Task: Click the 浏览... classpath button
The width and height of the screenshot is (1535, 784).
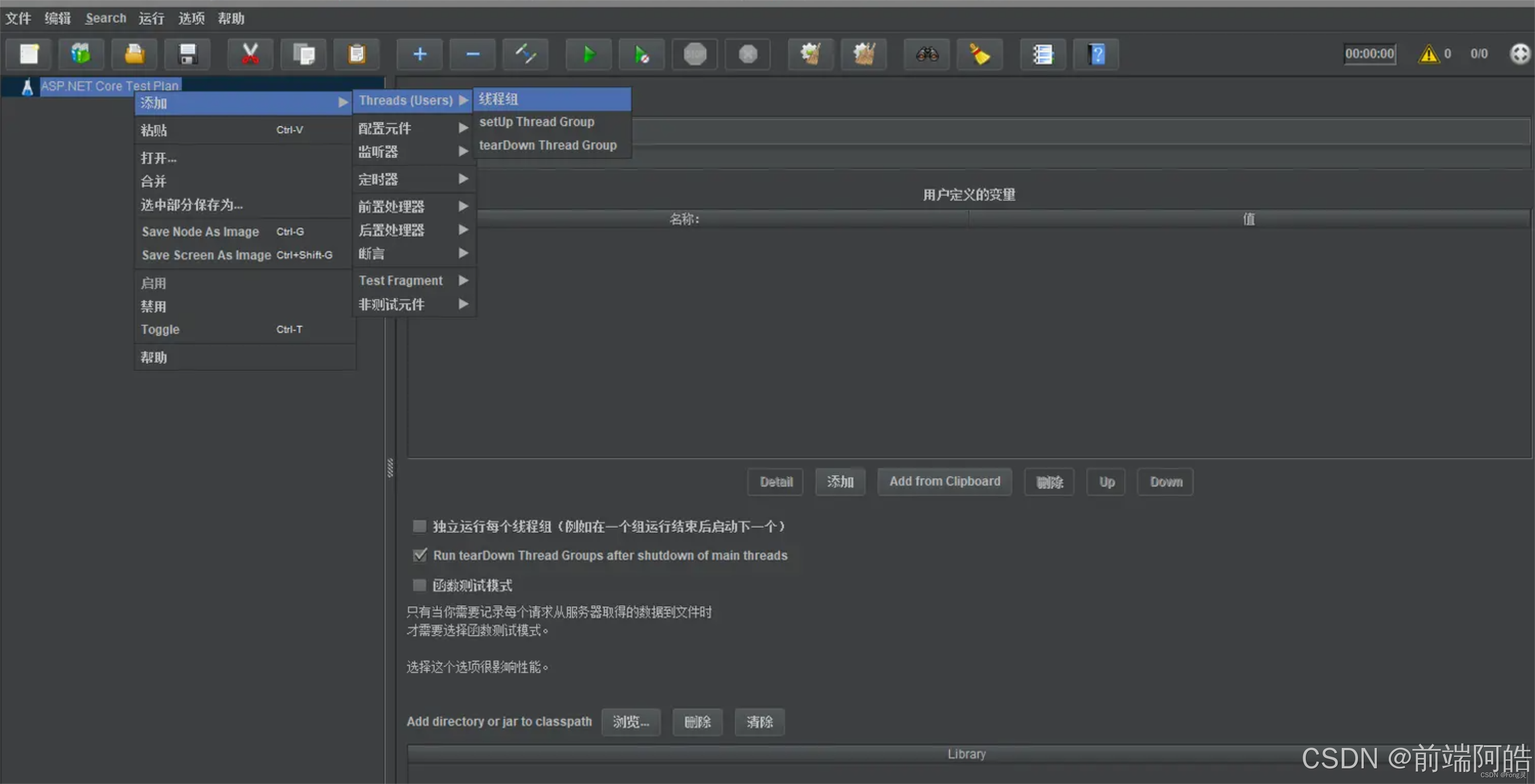Action: coord(631,722)
